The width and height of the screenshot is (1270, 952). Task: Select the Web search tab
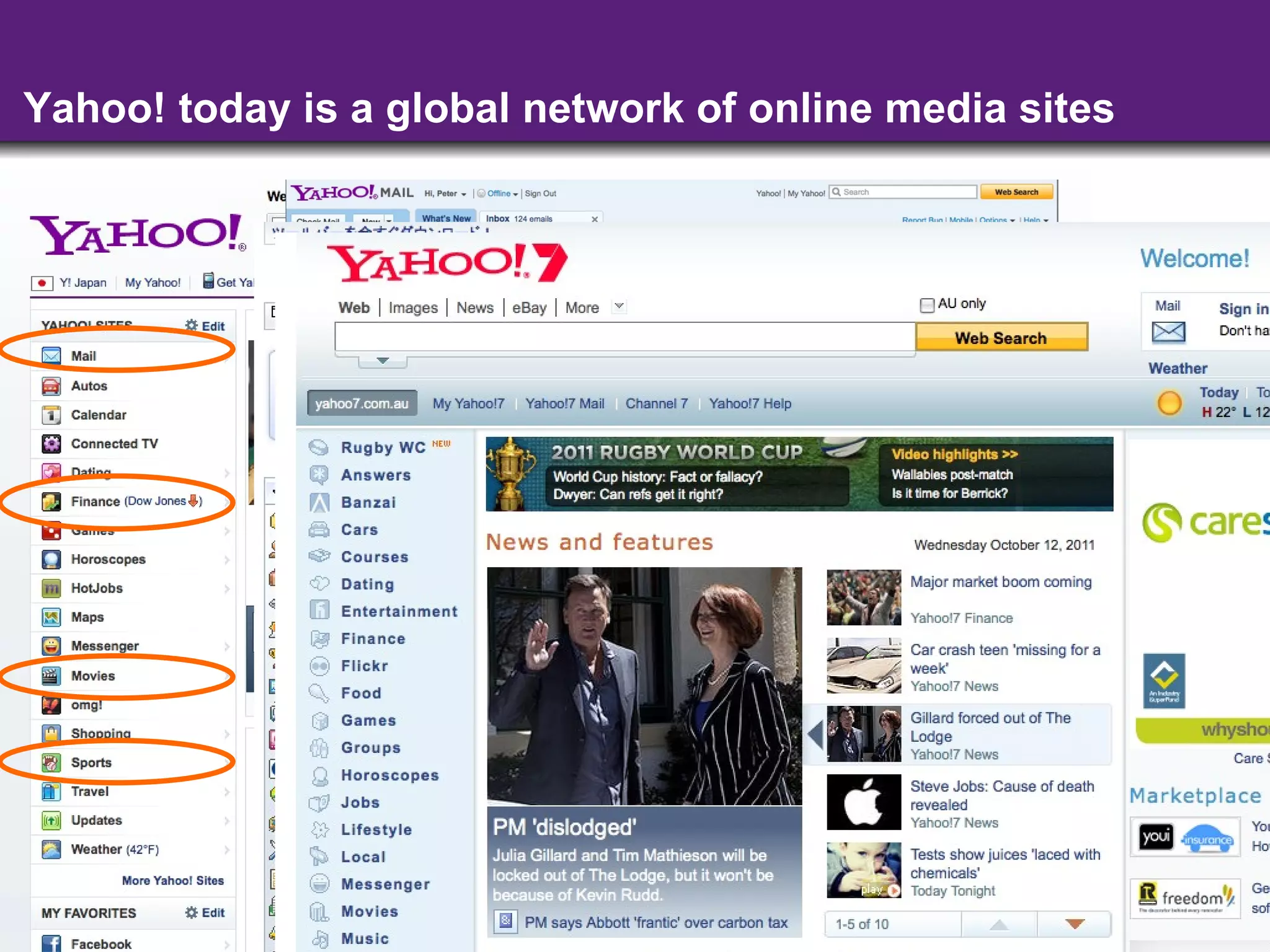(354, 307)
